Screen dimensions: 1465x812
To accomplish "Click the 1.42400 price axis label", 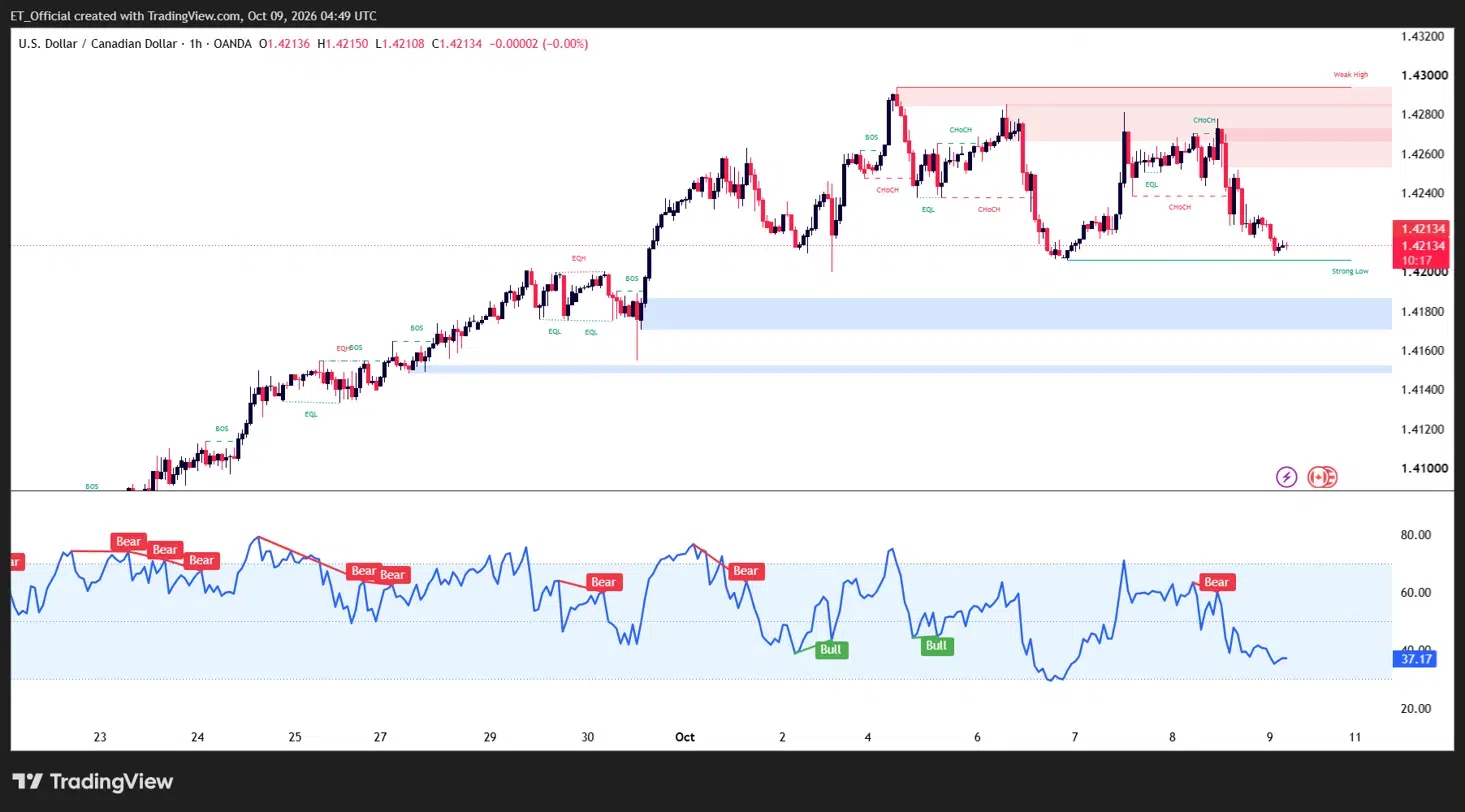I will point(1422,193).
